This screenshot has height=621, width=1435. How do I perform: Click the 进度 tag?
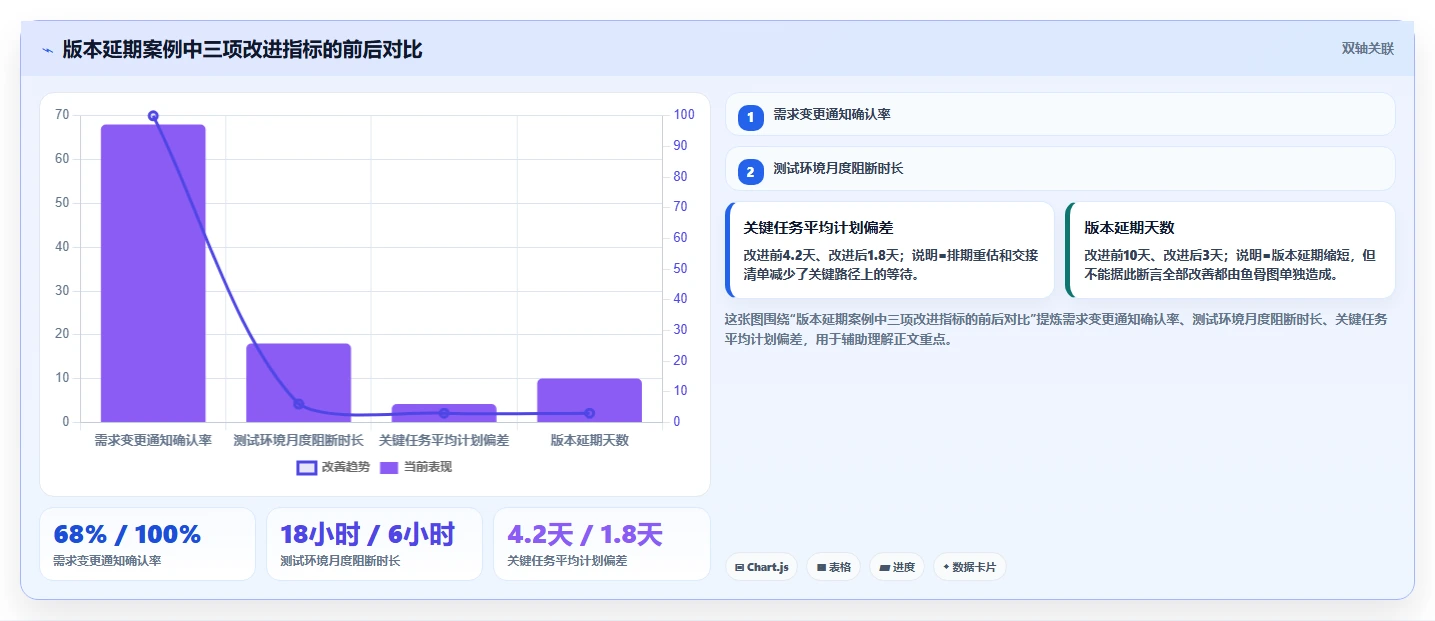pos(897,567)
